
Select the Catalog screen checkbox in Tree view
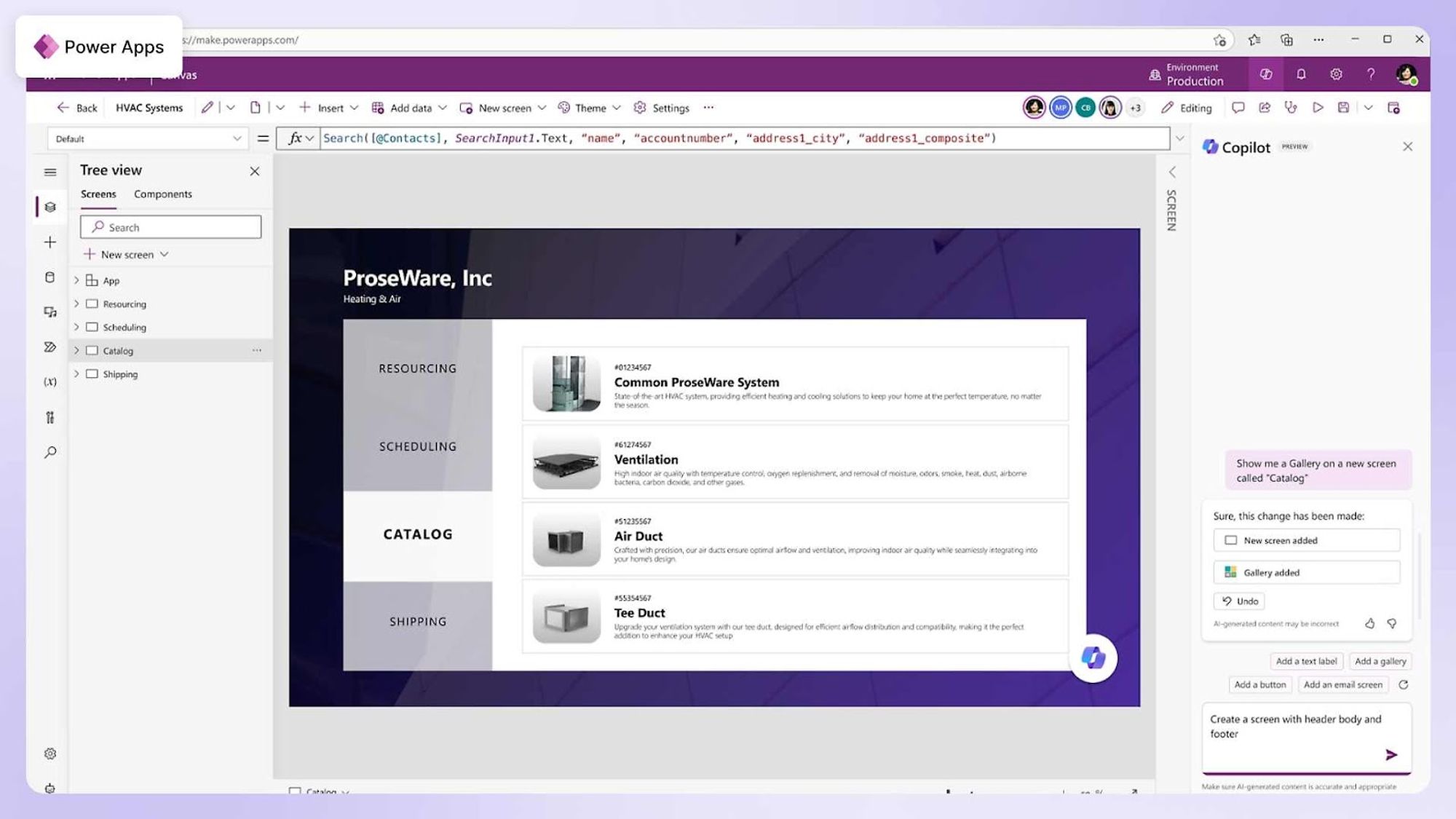[92, 350]
